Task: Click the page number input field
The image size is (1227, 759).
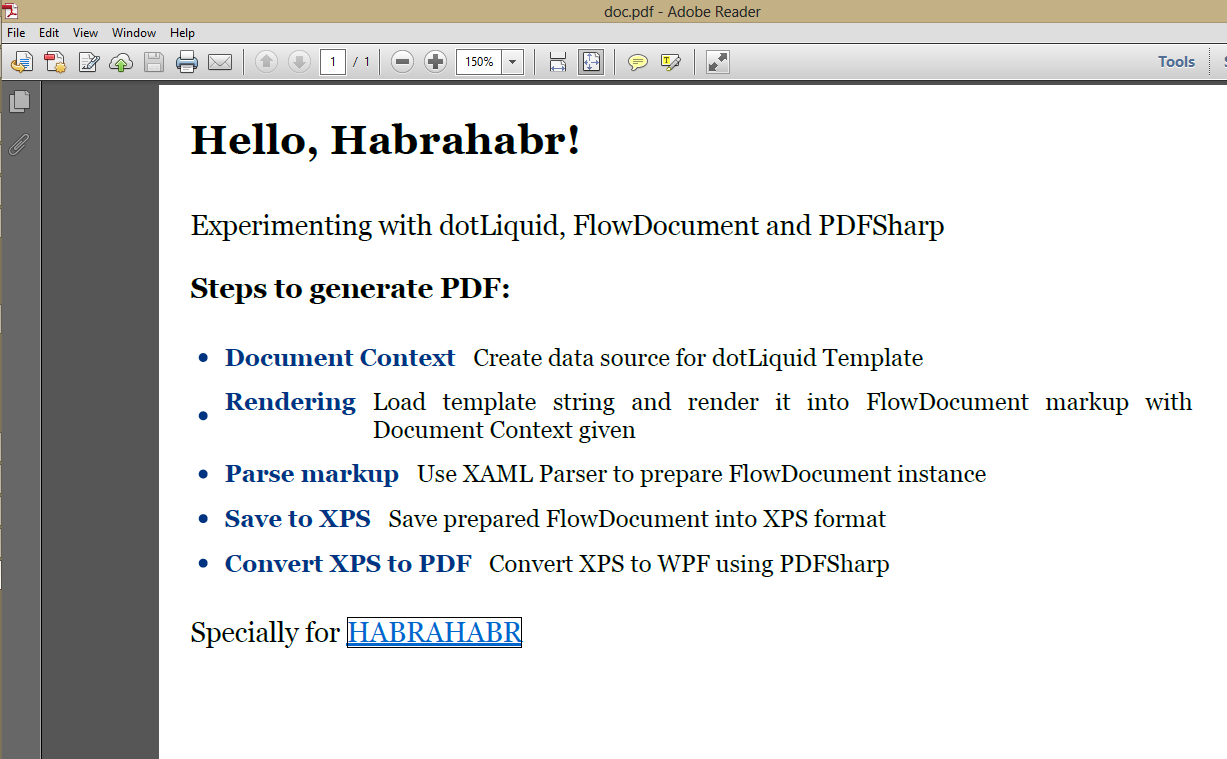Action: click(x=333, y=61)
